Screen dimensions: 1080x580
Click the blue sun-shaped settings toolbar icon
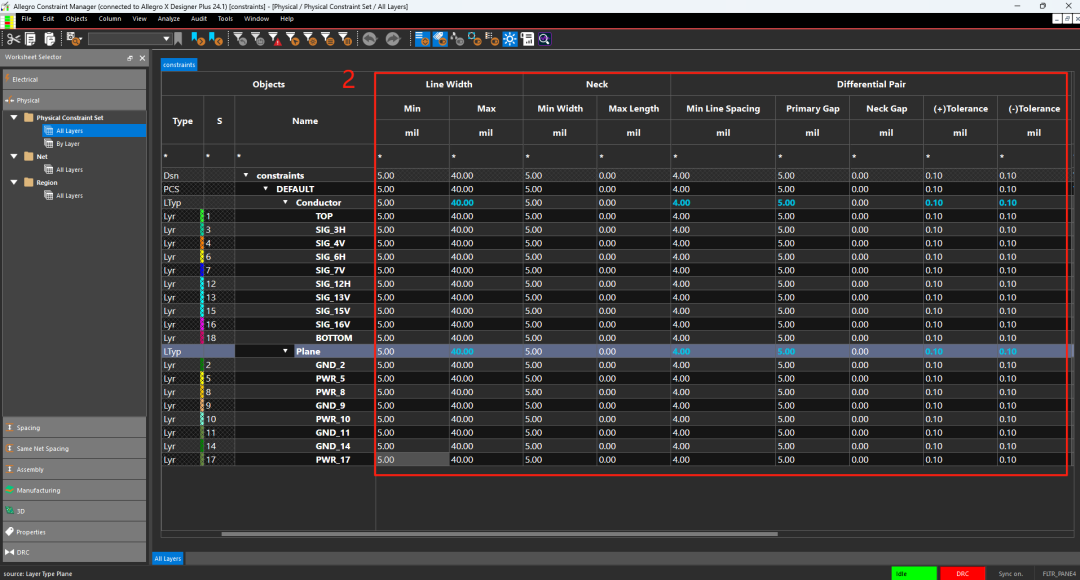pos(510,39)
